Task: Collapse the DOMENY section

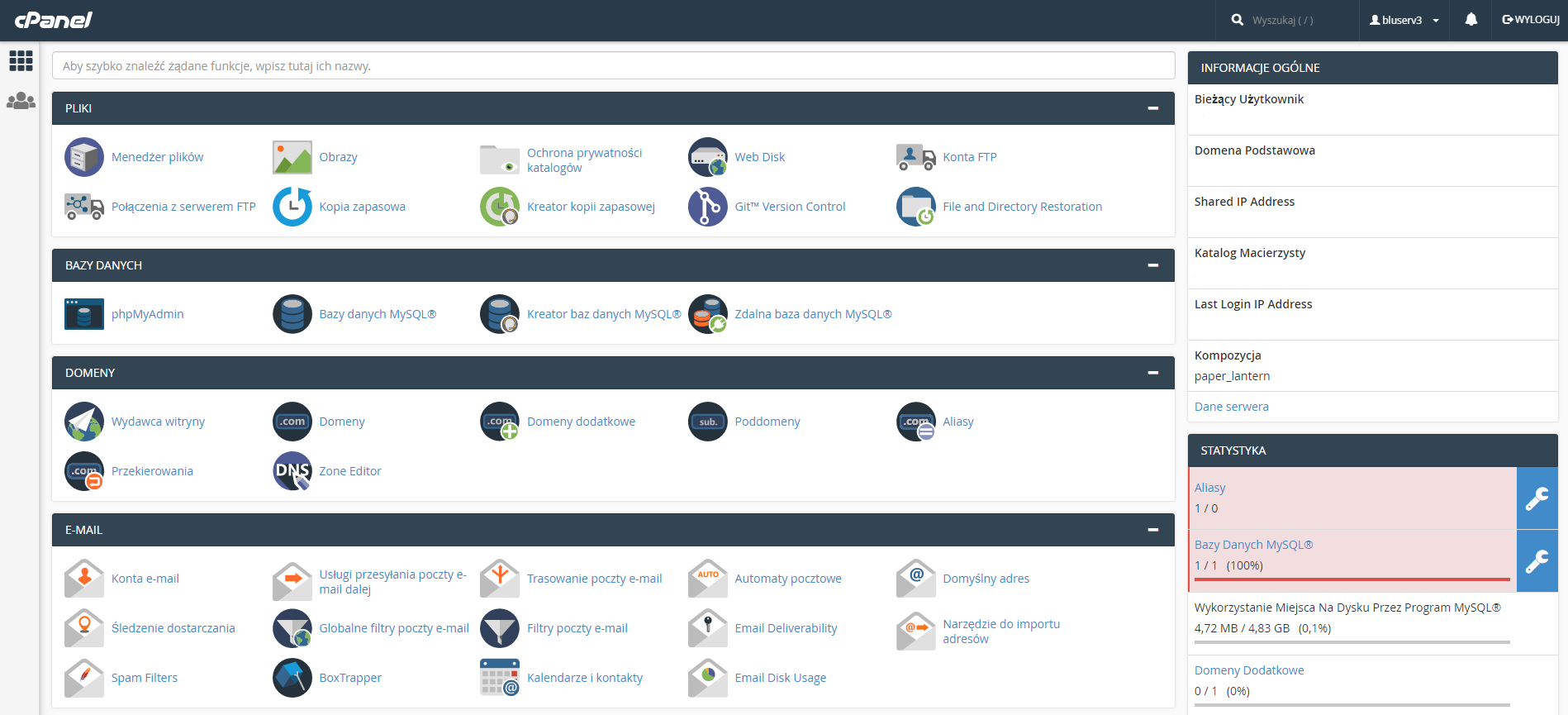Action: (1152, 373)
